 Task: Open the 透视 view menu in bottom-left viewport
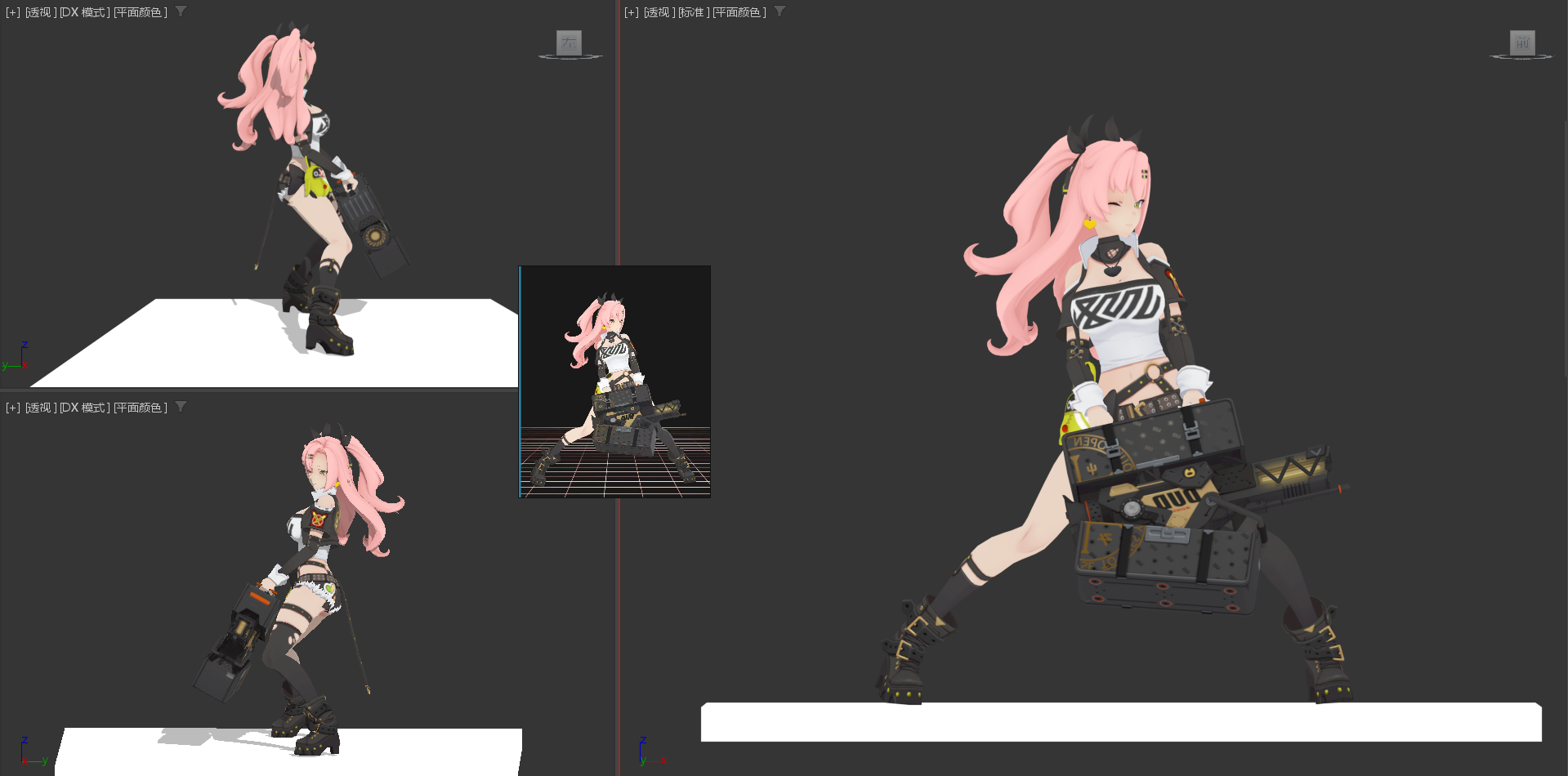pos(40,408)
